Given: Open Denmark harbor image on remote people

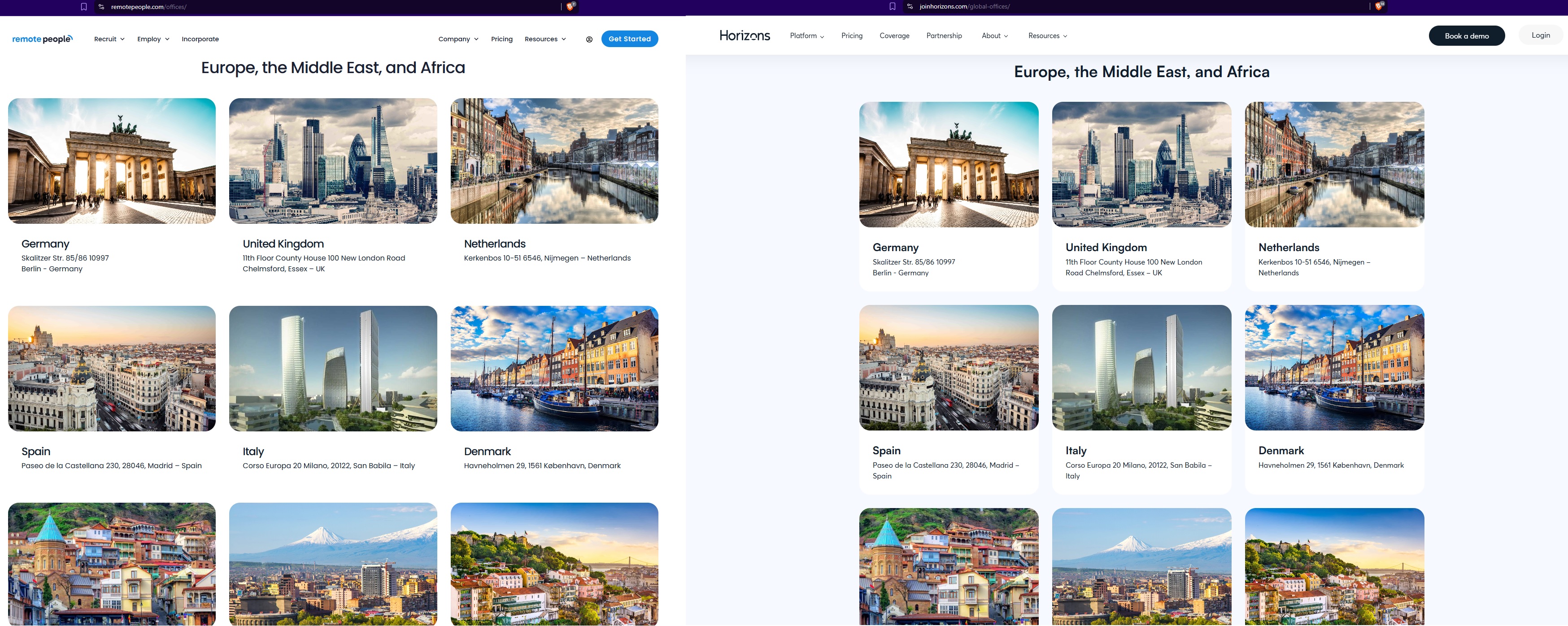Looking at the screenshot, I should pos(554,368).
